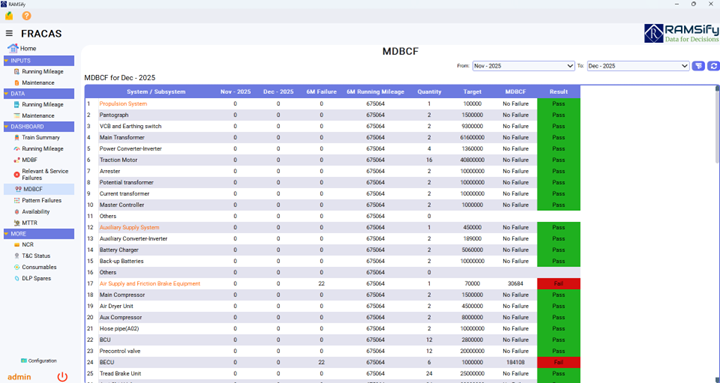Click the orange question-mark help icon
This screenshot has width=720, height=383.
tap(27, 16)
